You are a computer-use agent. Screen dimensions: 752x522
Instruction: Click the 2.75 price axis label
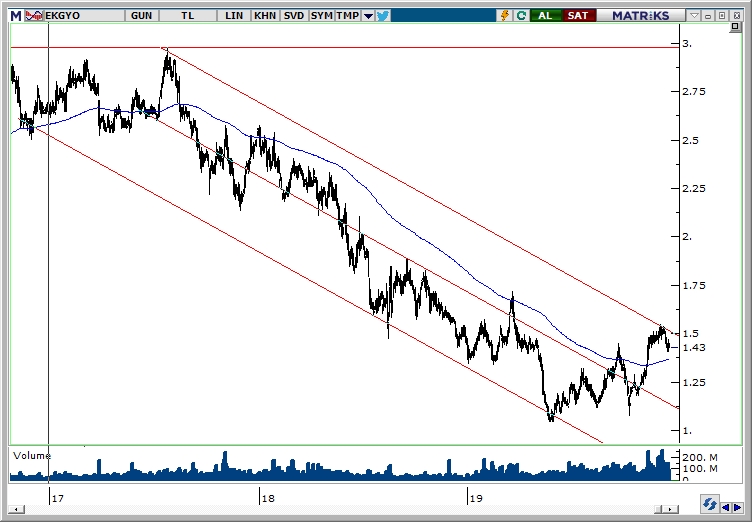point(694,92)
